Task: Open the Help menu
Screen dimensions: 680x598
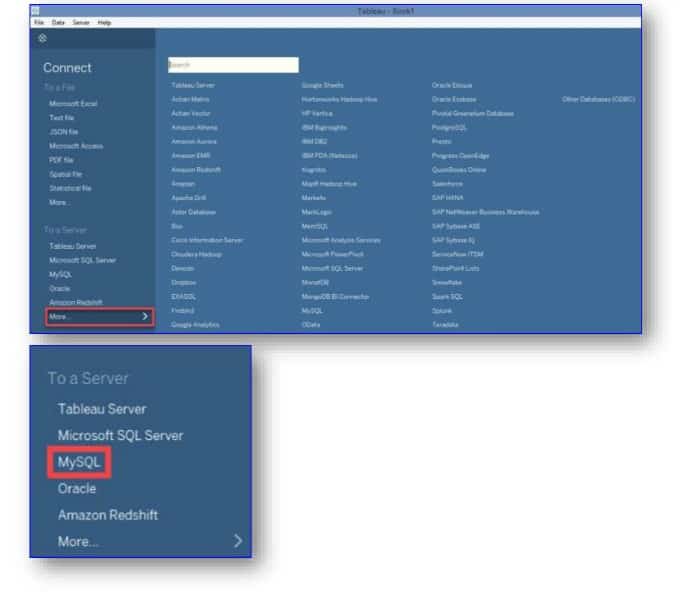Action: [x=104, y=23]
